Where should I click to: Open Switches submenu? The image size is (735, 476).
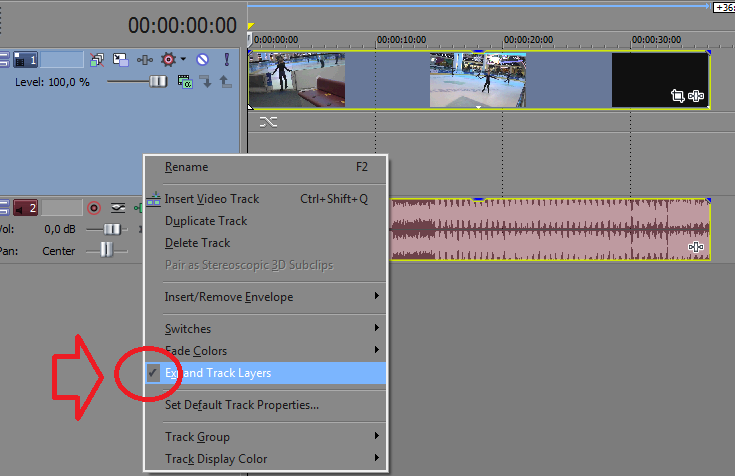pyautogui.click(x=266, y=329)
